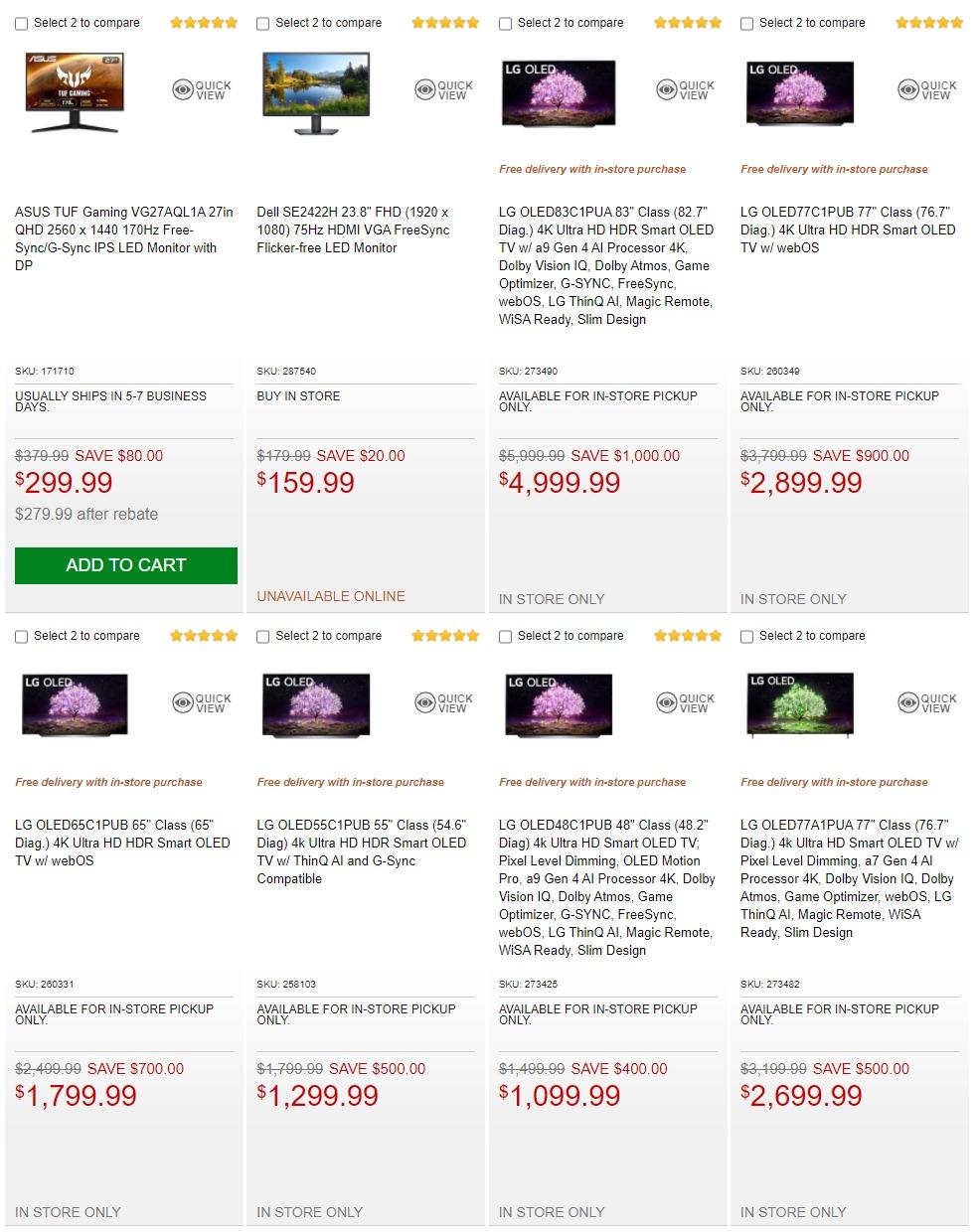This screenshot has height=1232, width=977.
Task: Open Quick View for LG OLED77C1PUB TV
Action: click(927, 90)
